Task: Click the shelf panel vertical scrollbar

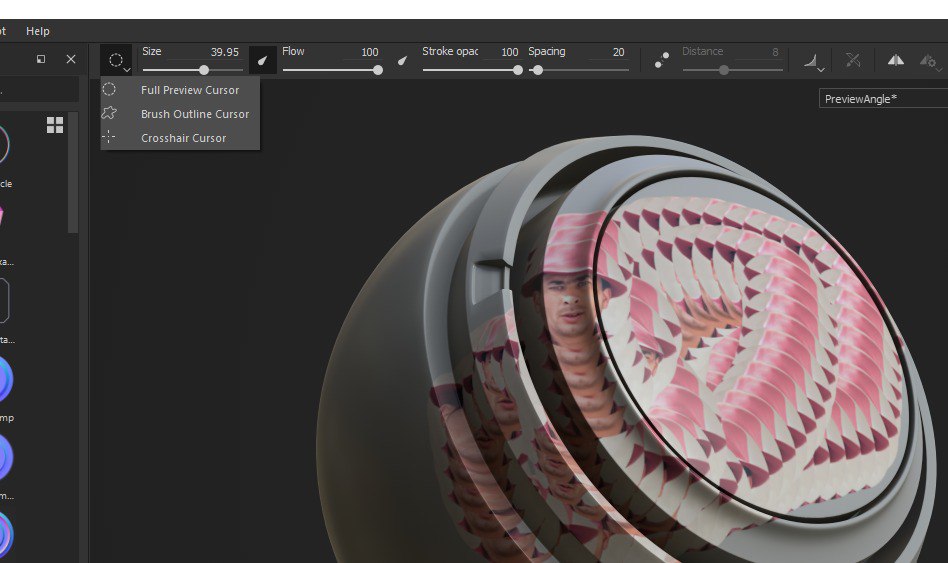Action: point(73,172)
